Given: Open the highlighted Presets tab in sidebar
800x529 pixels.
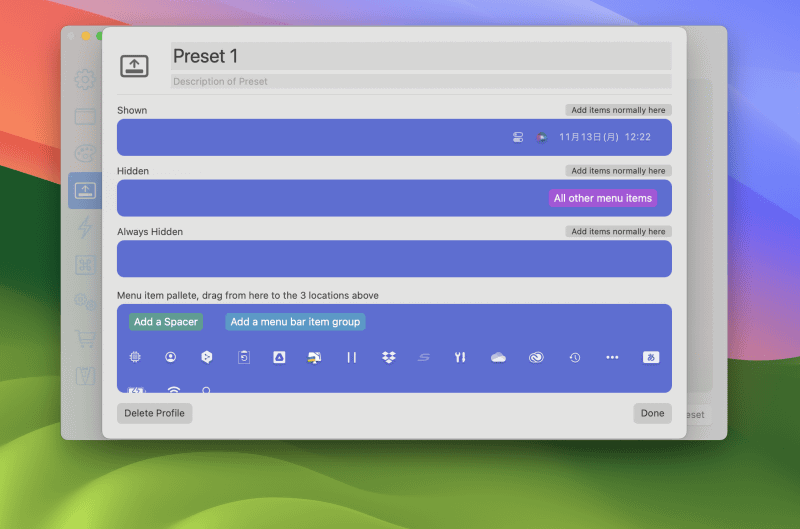Looking at the screenshot, I should coord(85,191).
